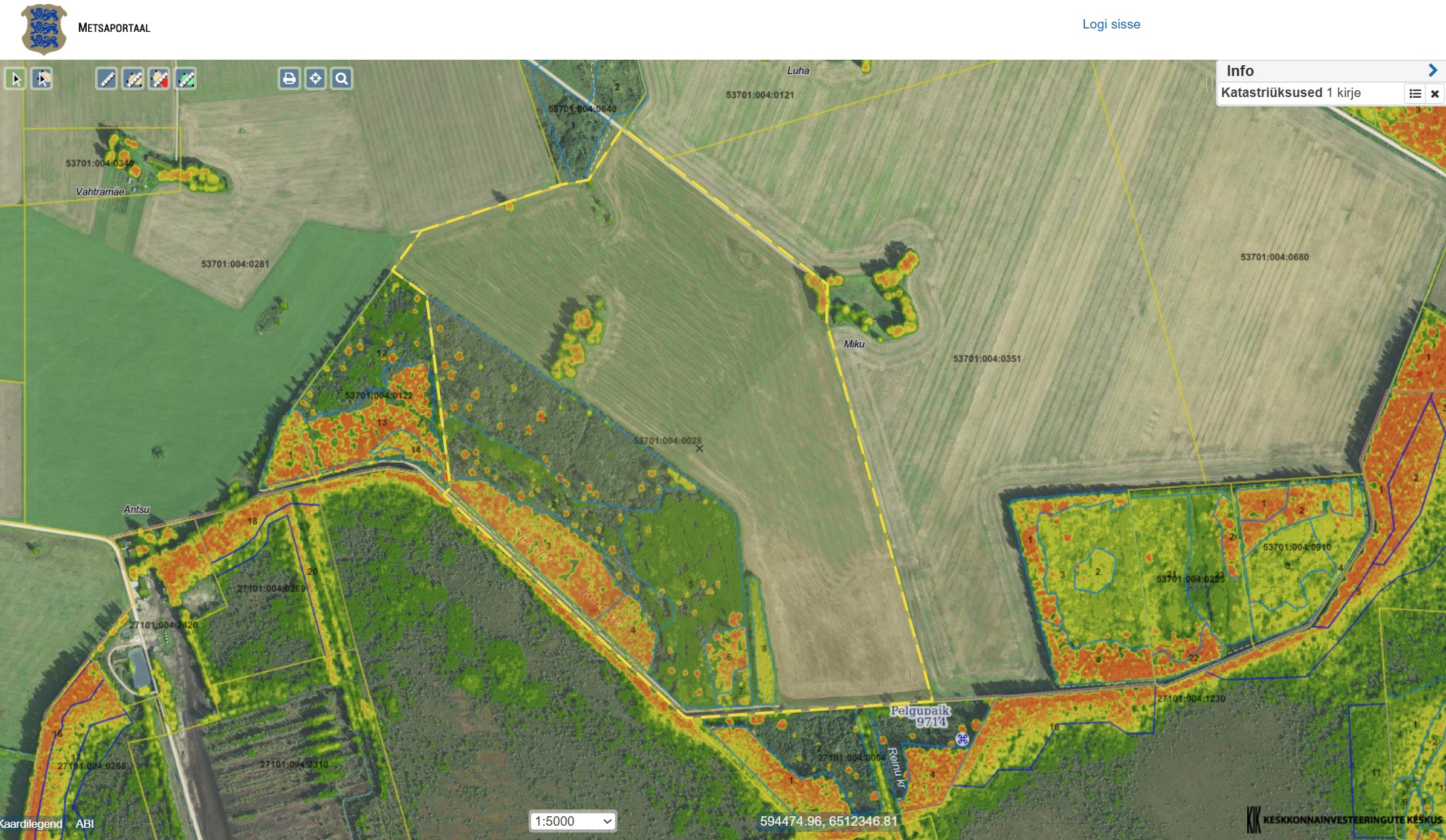Screen dimensions: 1446x840
Task: Choose the distance ruler measuring tool
Action: point(107,79)
